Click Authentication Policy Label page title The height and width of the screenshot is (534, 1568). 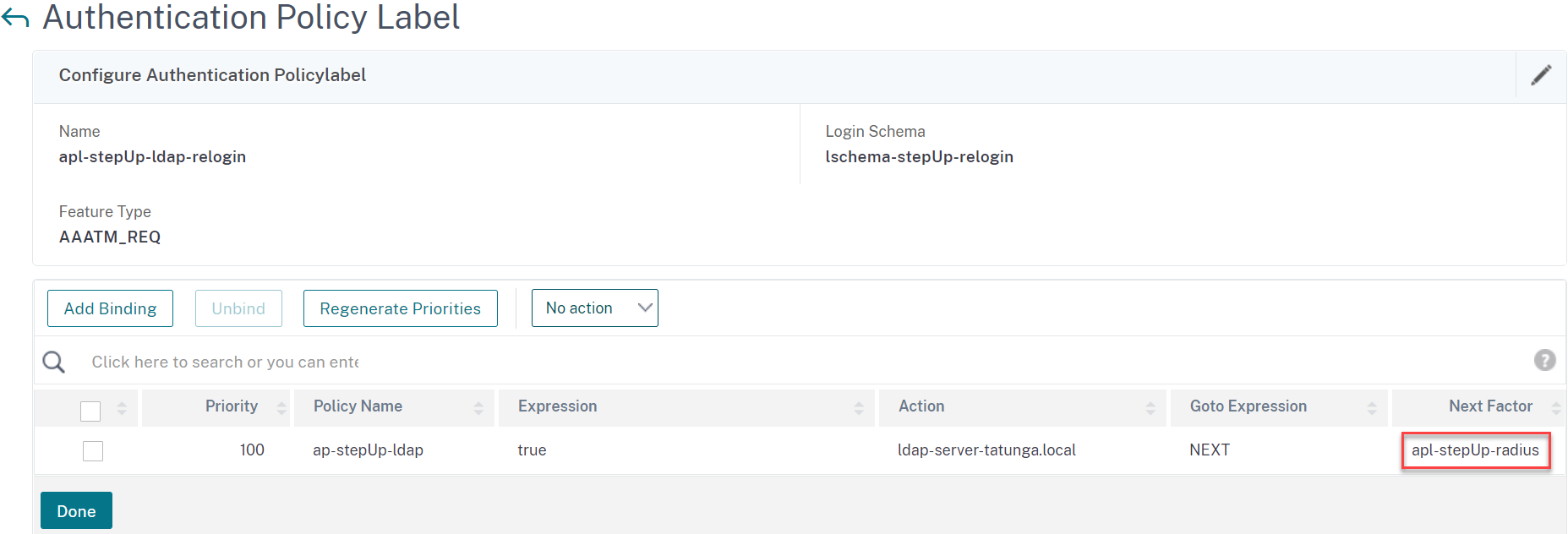coord(251,17)
